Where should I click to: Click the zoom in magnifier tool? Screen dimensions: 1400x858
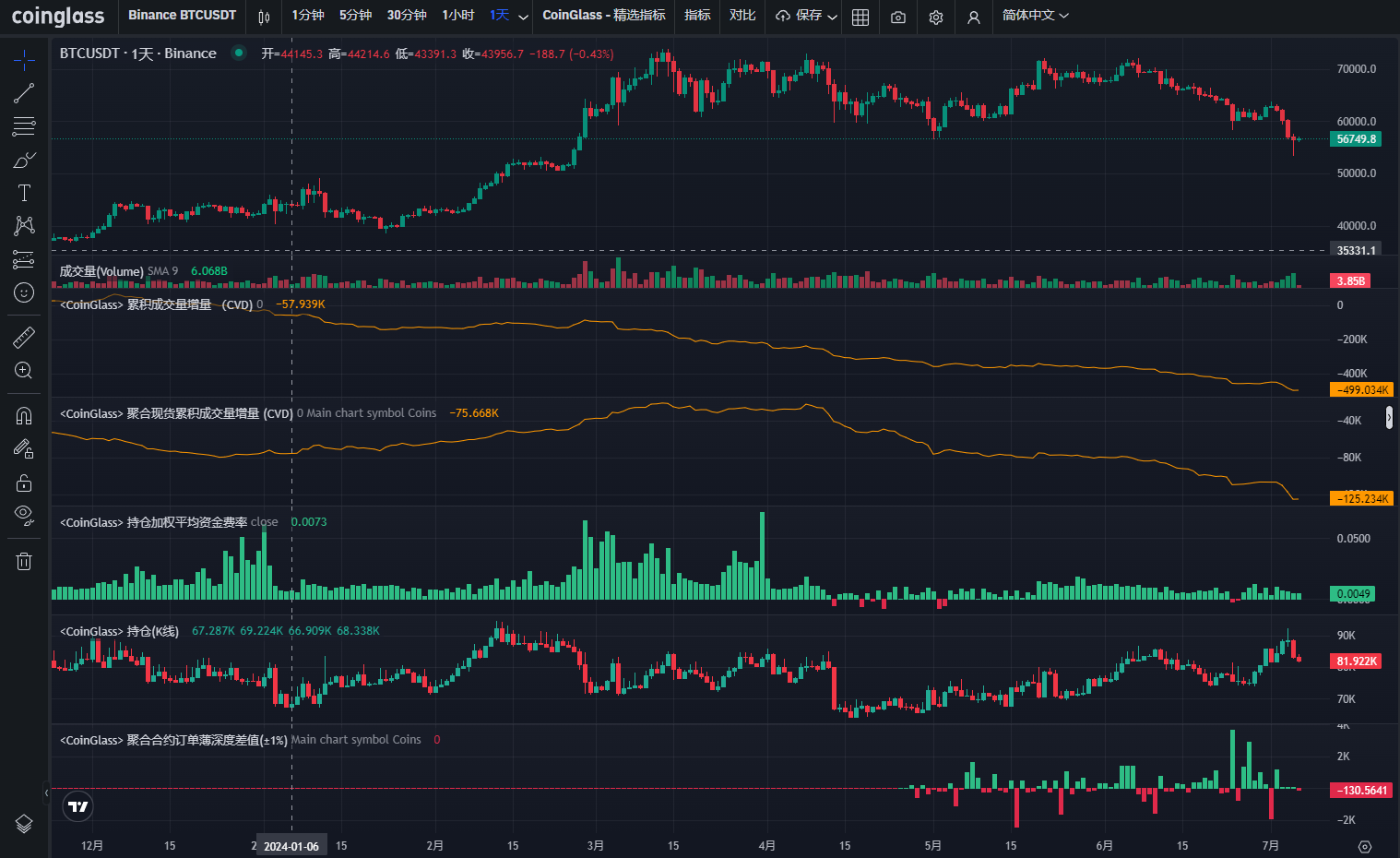24,371
